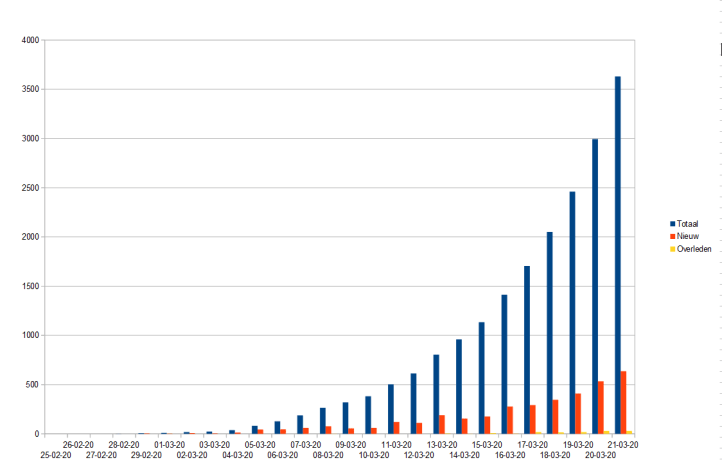Image resolution: width=722 pixels, height=469 pixels.
Task: Select the blue Totaal bar for 15-03-20
Action: (481, 378)
